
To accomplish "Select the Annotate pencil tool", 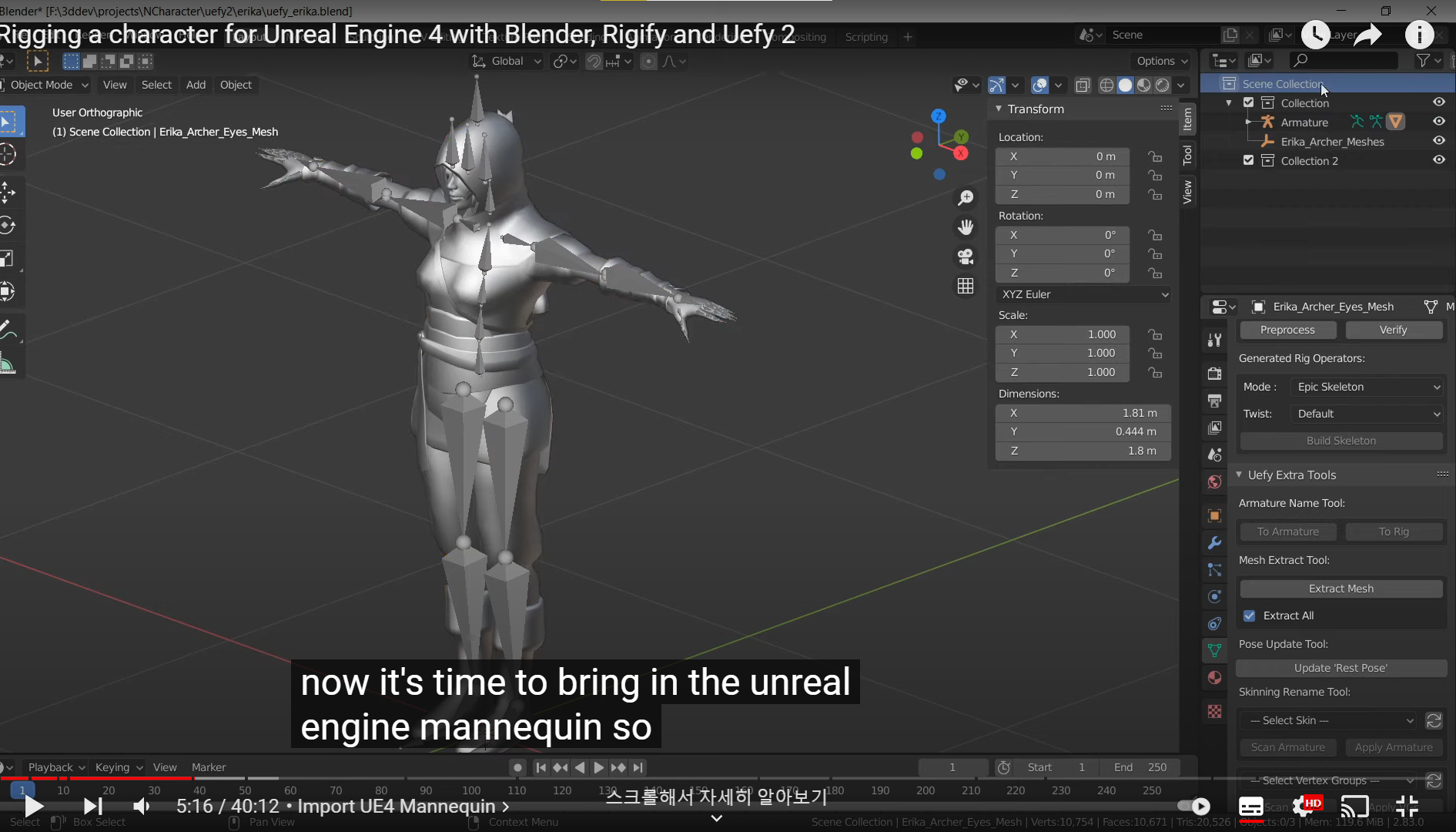I will (8, 330).
